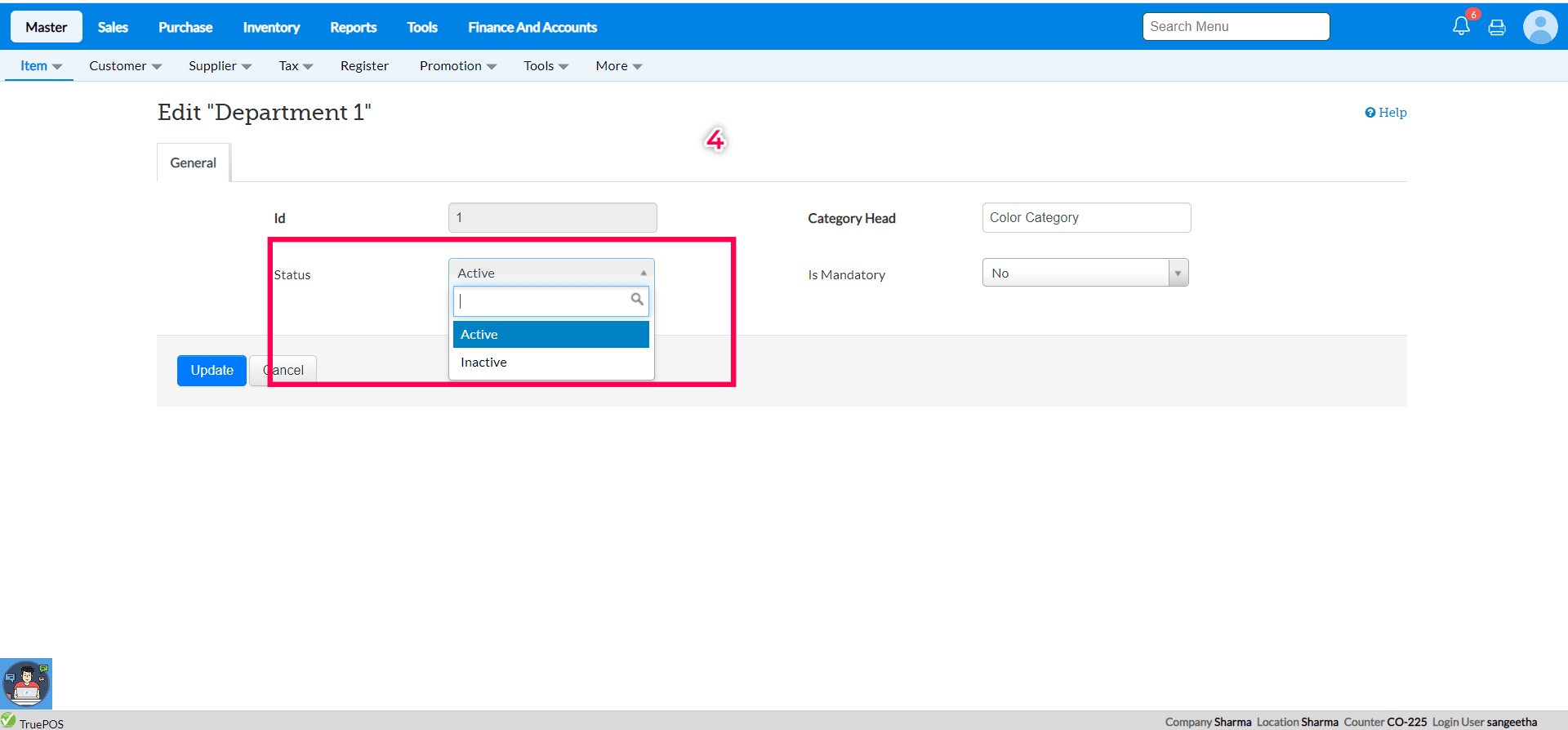Click the printer icon

[1497, 28]
